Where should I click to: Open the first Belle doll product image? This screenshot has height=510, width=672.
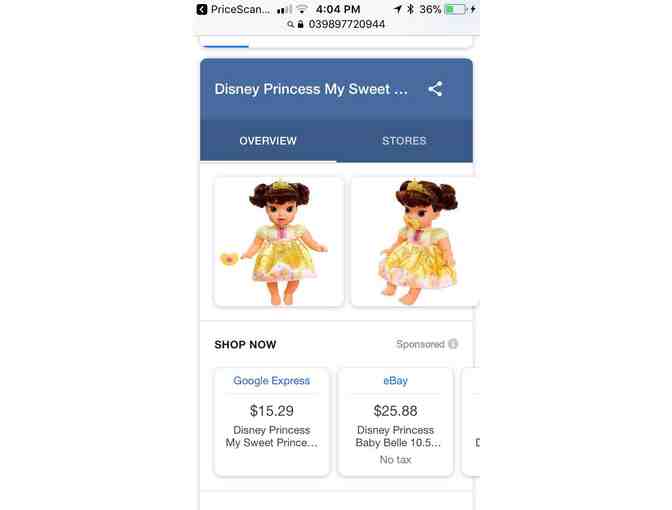(x=279, y=242)
